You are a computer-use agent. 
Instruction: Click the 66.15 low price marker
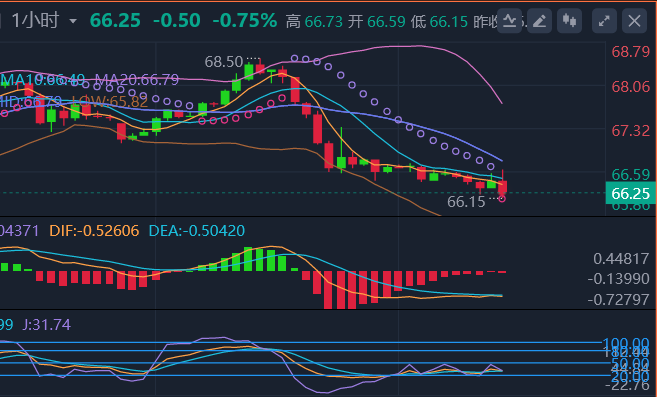[466, 202]
